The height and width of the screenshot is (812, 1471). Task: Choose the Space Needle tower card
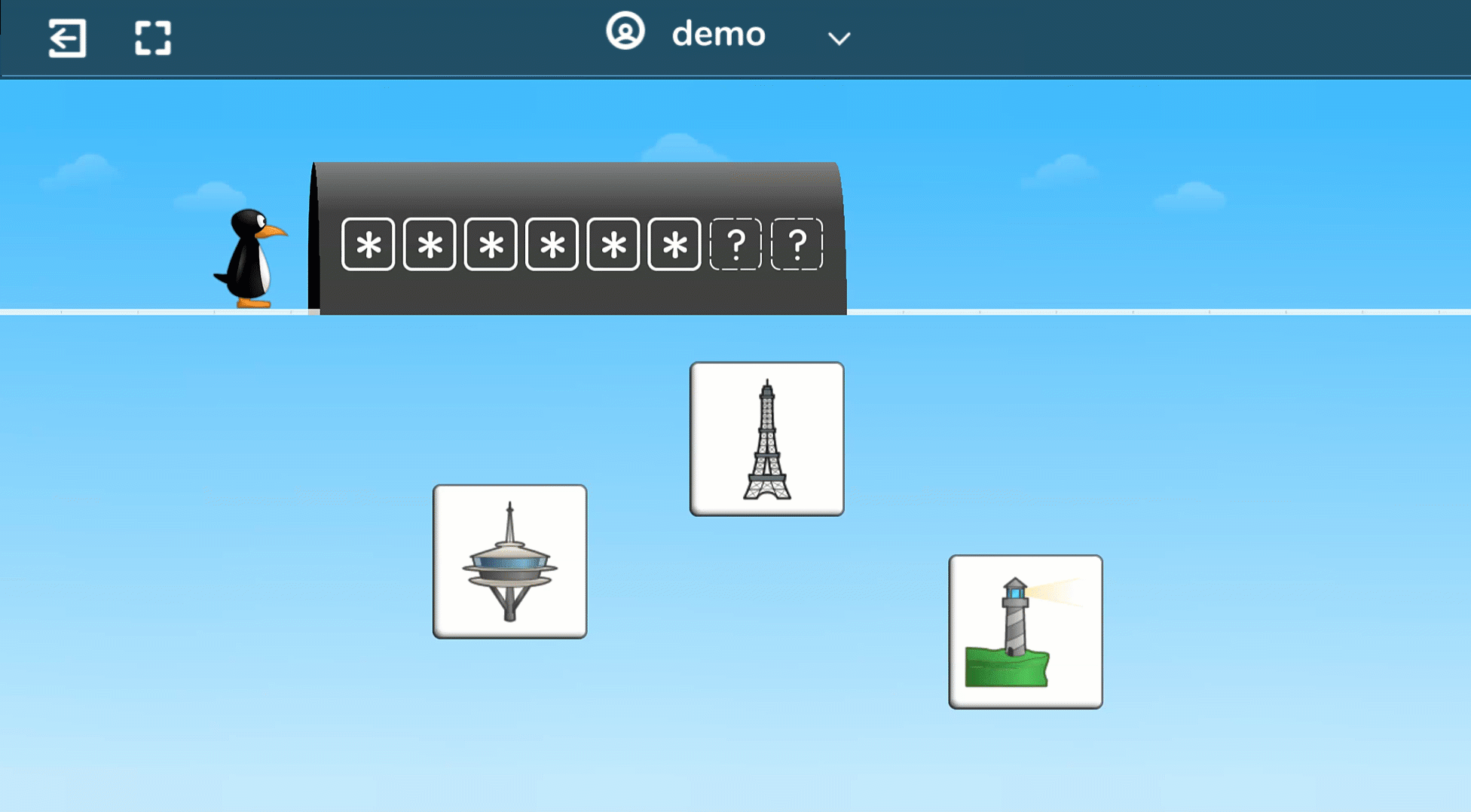pyautogui.click(x=509, y=562)
